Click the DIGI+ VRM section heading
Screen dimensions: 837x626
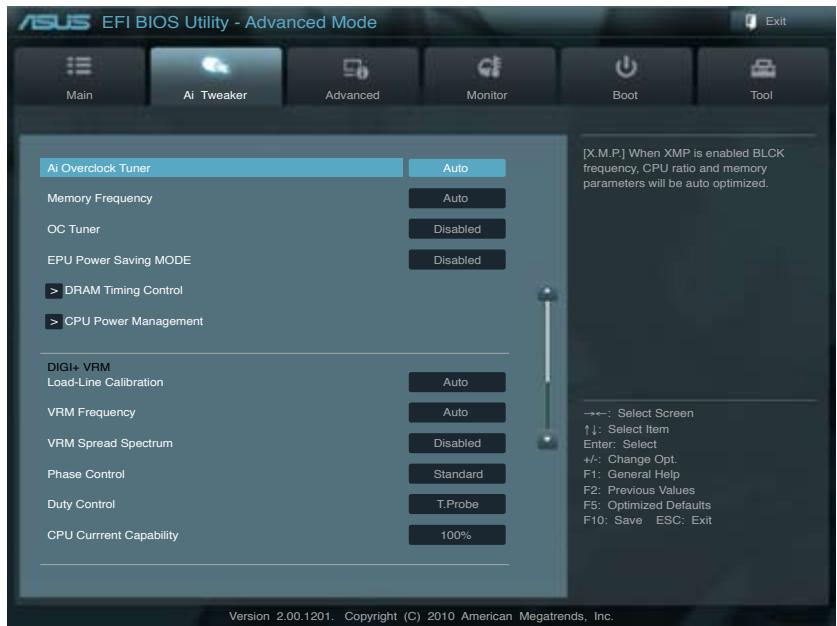click(78, 367)
